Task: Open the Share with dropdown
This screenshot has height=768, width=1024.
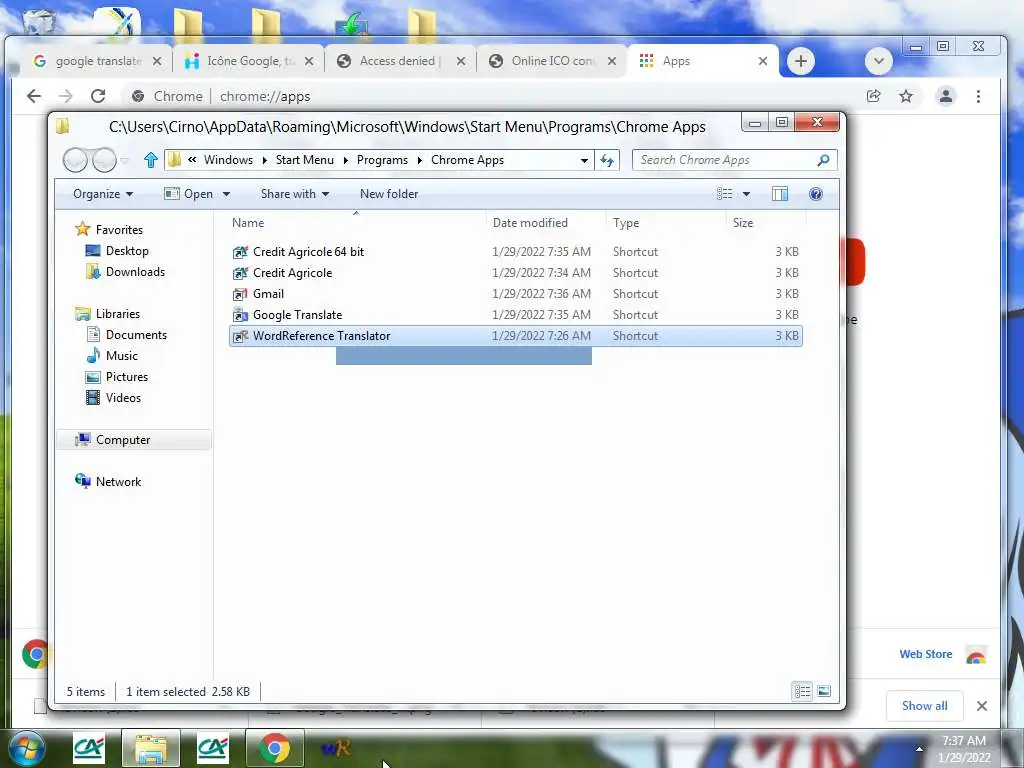Action: tap(295, 194)
